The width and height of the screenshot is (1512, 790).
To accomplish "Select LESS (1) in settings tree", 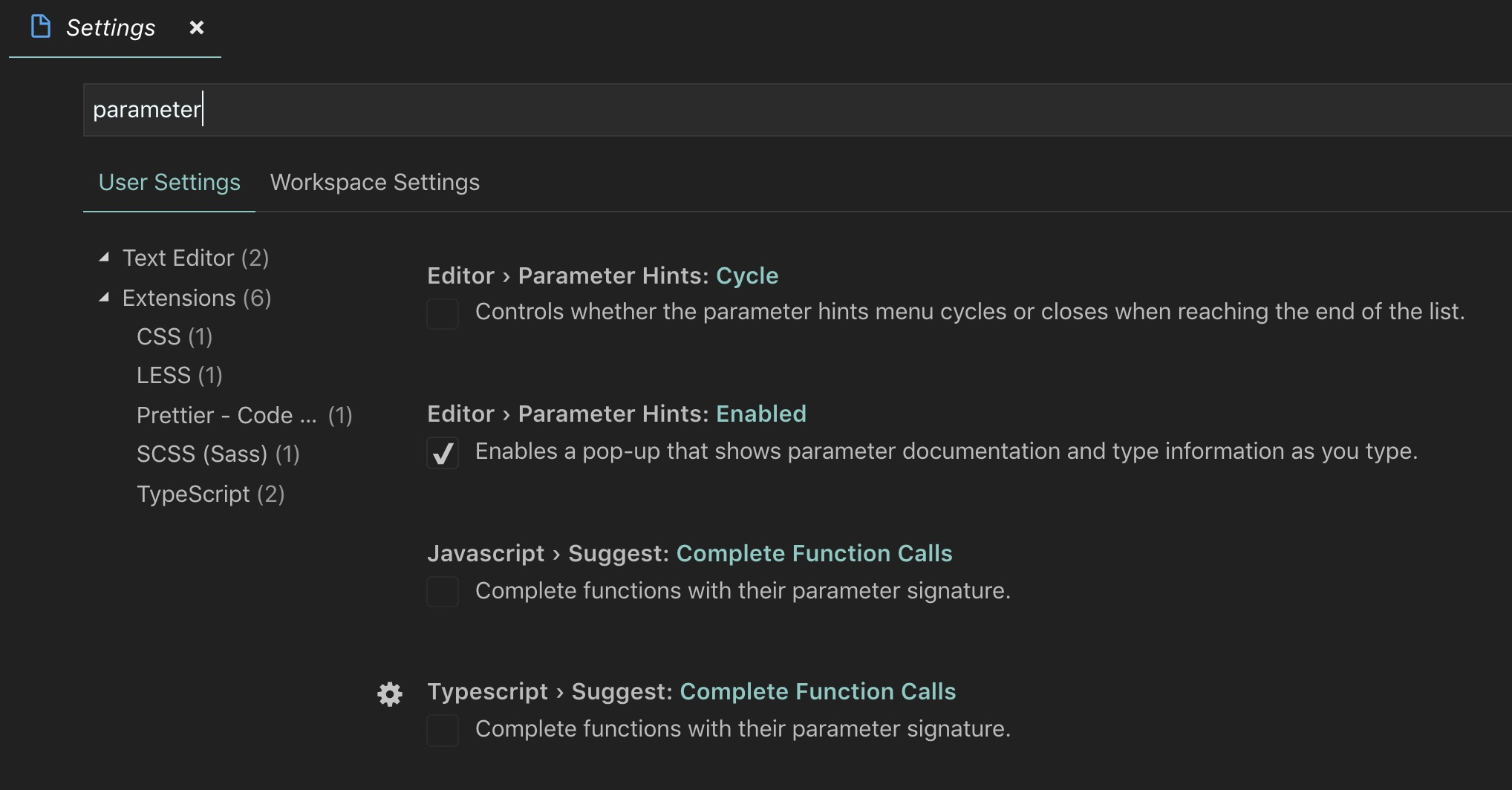I will 179,375.
